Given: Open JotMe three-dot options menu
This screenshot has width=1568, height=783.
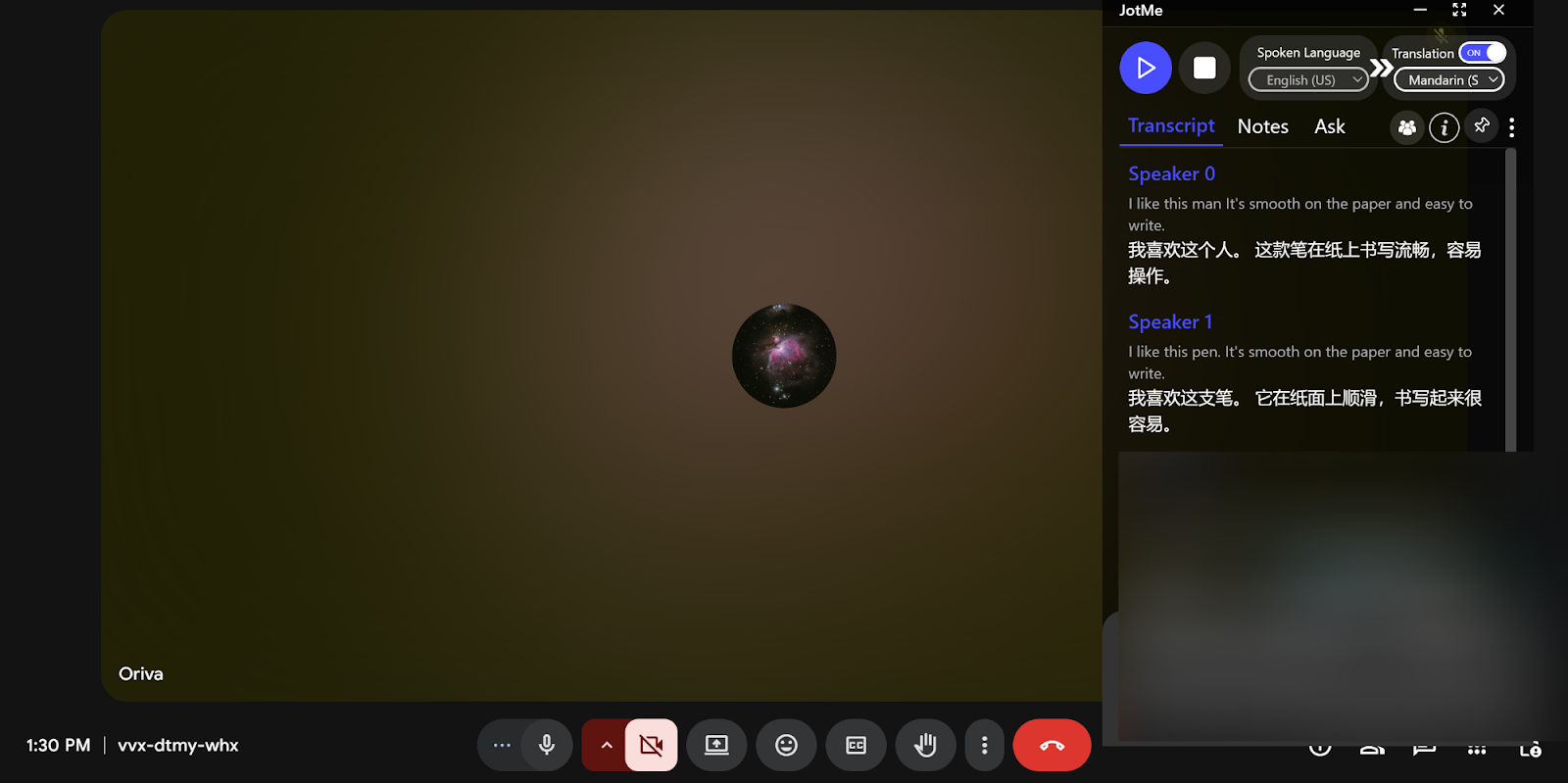Looking at the screenshot, I should click(x=1512, y=127).
